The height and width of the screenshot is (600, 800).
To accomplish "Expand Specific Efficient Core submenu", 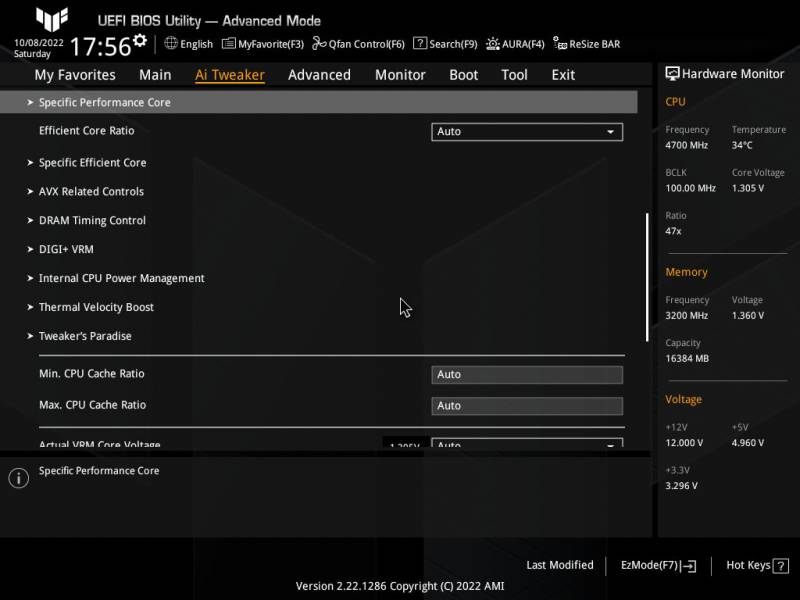I will (92, 162).
